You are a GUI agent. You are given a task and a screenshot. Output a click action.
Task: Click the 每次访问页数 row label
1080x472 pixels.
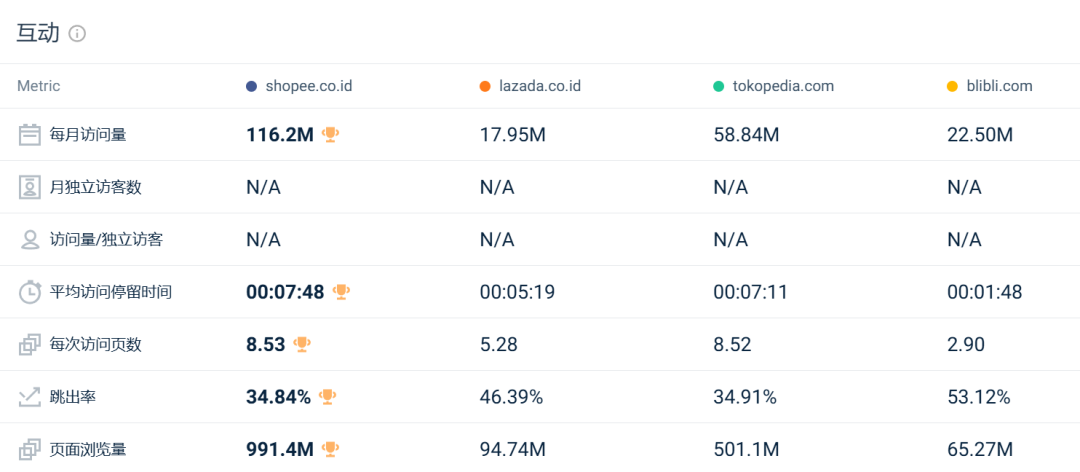point(95,345)
